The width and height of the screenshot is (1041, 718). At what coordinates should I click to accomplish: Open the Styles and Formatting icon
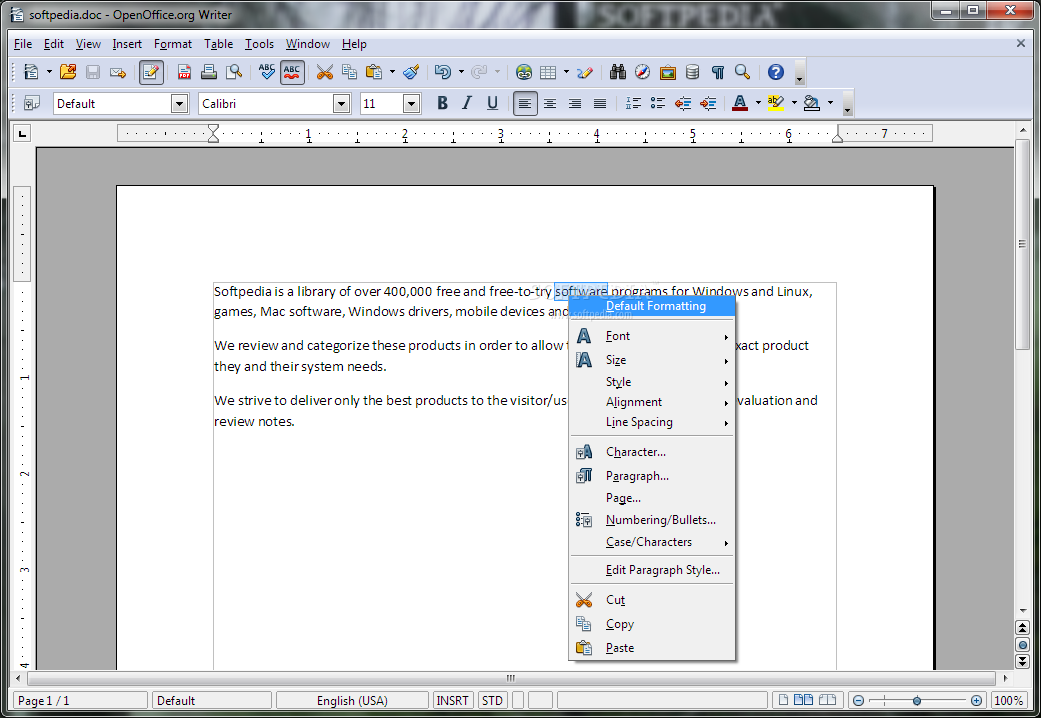[x=31, y=103]
